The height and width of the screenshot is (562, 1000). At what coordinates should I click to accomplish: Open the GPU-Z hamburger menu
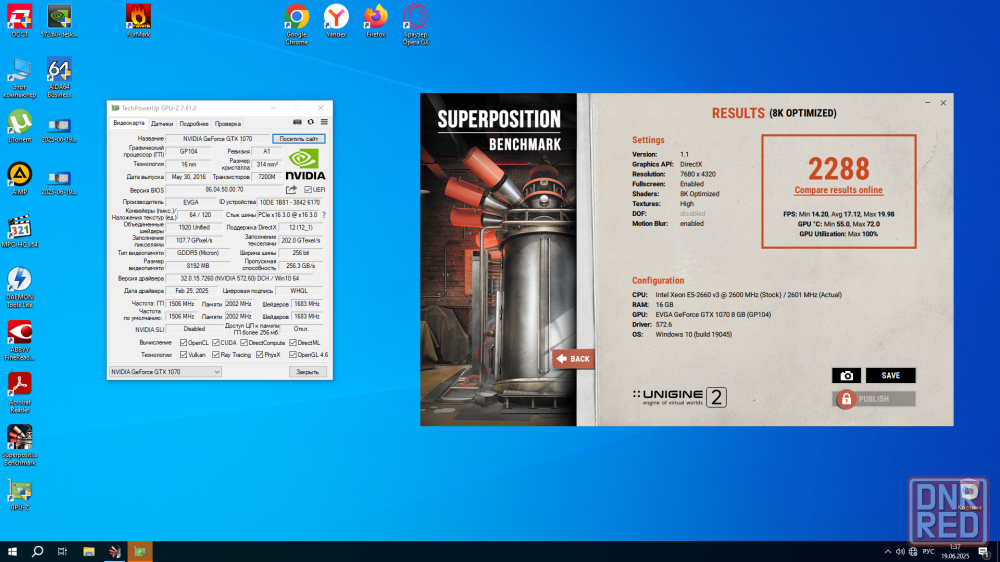pyautogui.click(x=324, y=122)
